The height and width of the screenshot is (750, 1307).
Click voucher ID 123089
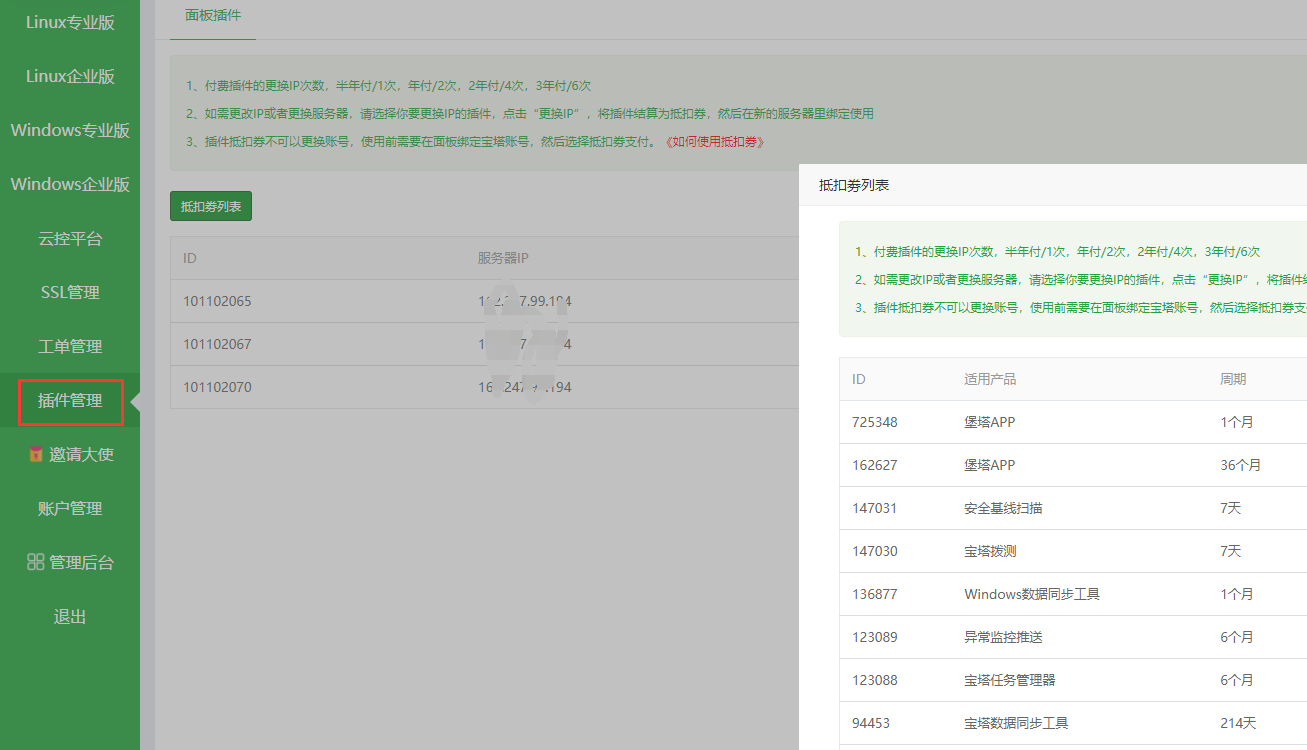875,637
